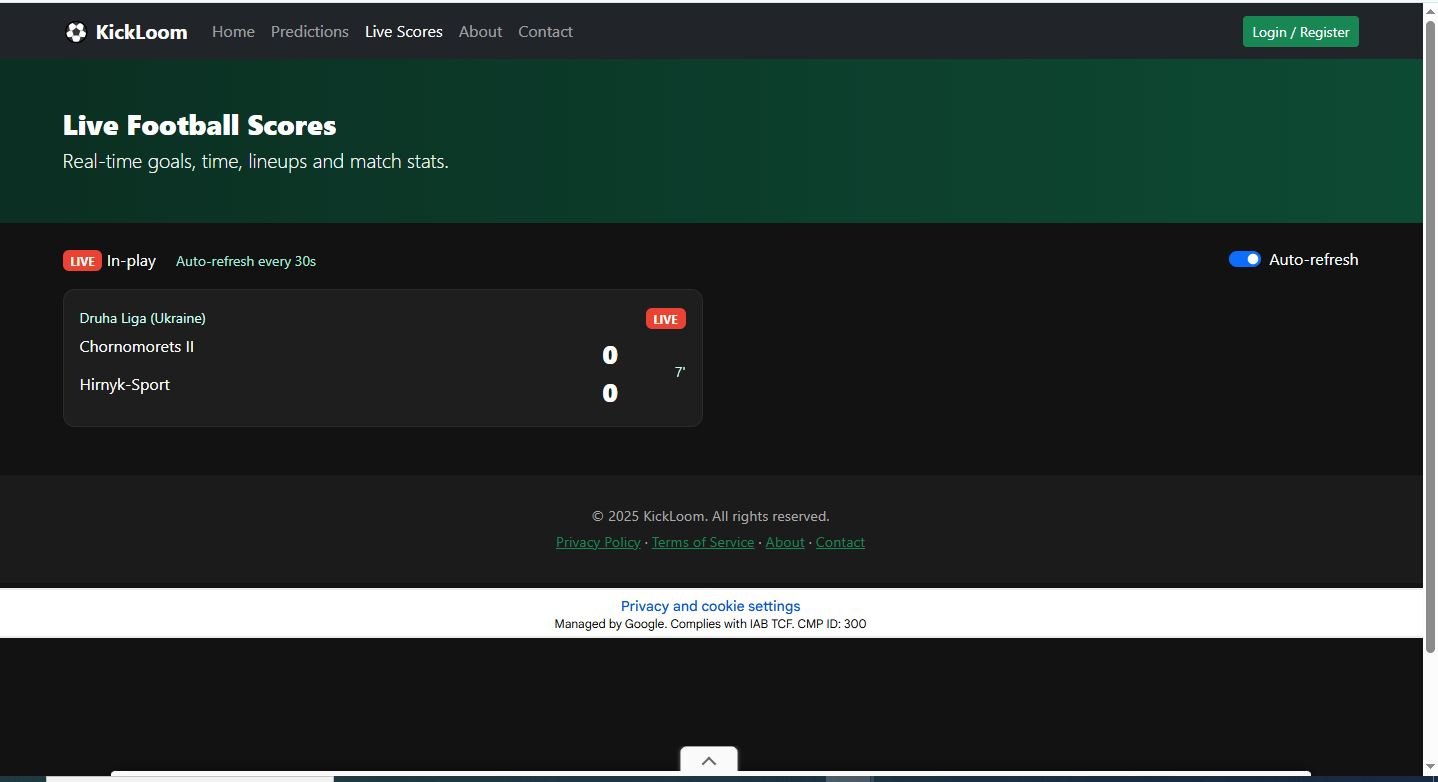Open the Chornomorets II vs Hirnyk-Sport match card

pyautogui.click(x=382, y=366)
